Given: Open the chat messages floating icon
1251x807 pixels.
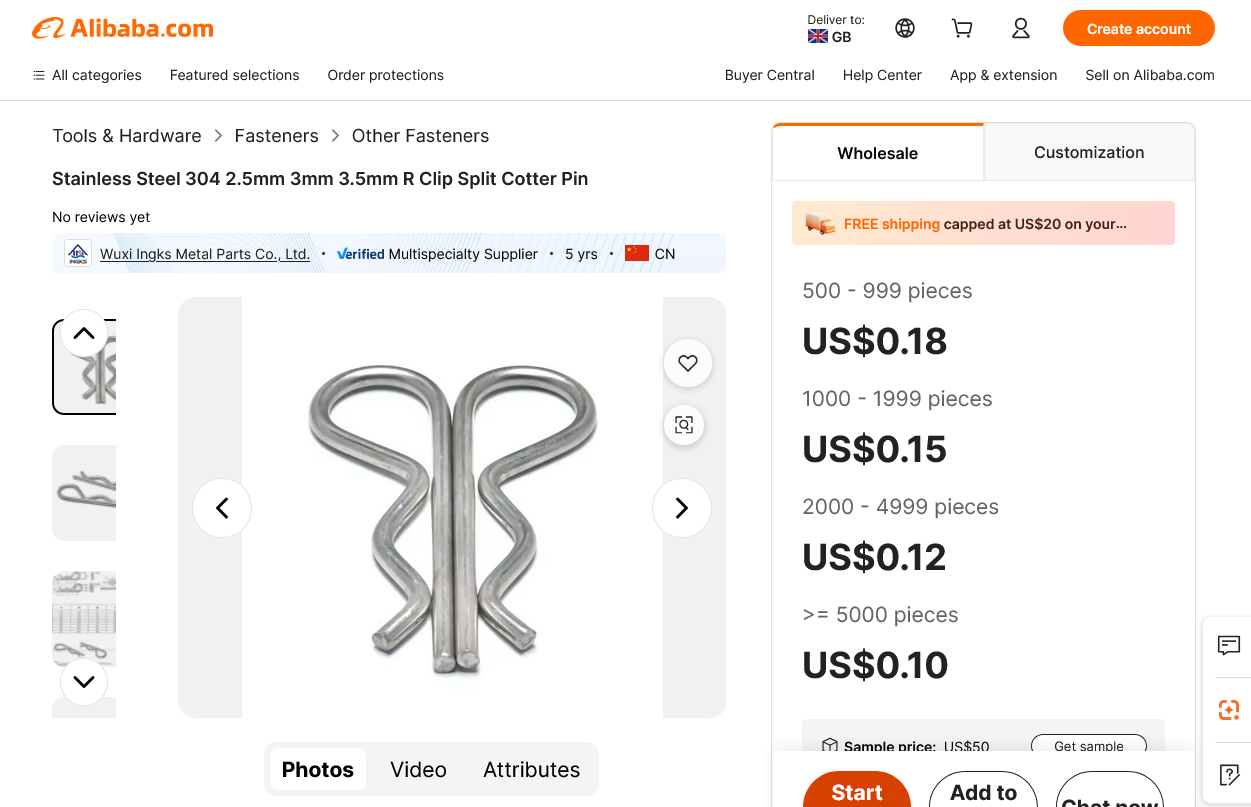Looking at the screenshot, I should point(1229,645).
